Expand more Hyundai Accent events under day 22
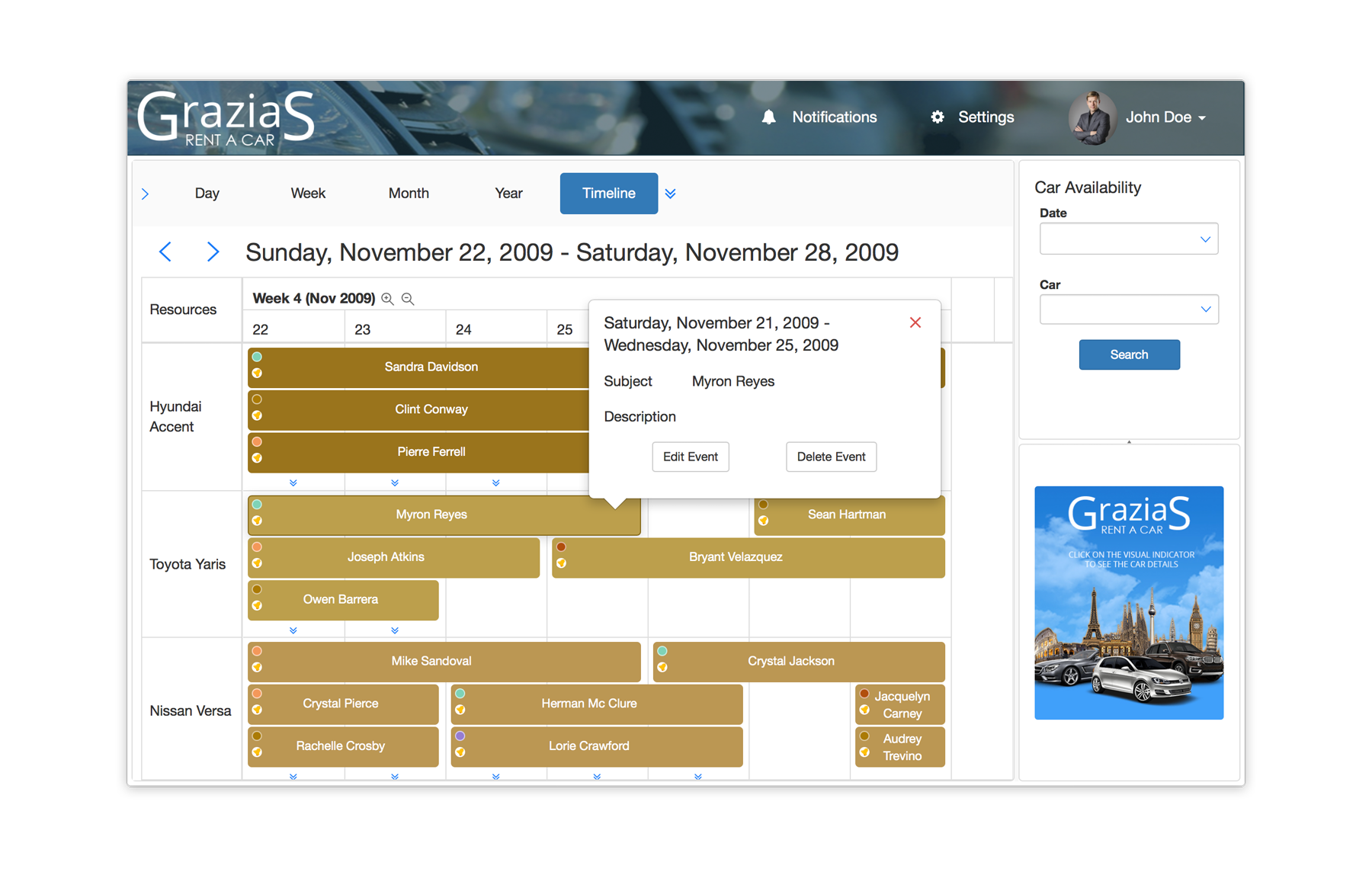This screenshot has height=869, width=1372. pos(293,483)
